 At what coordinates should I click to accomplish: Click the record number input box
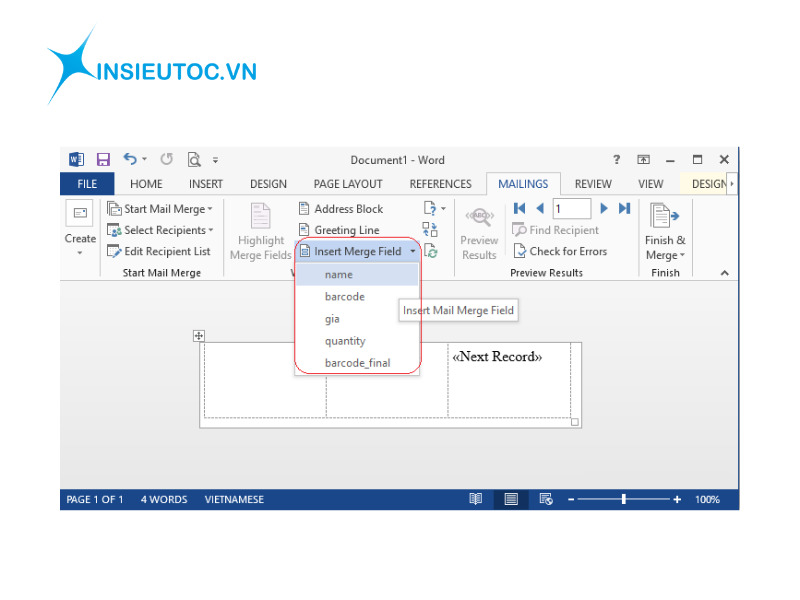pos(571,209)
